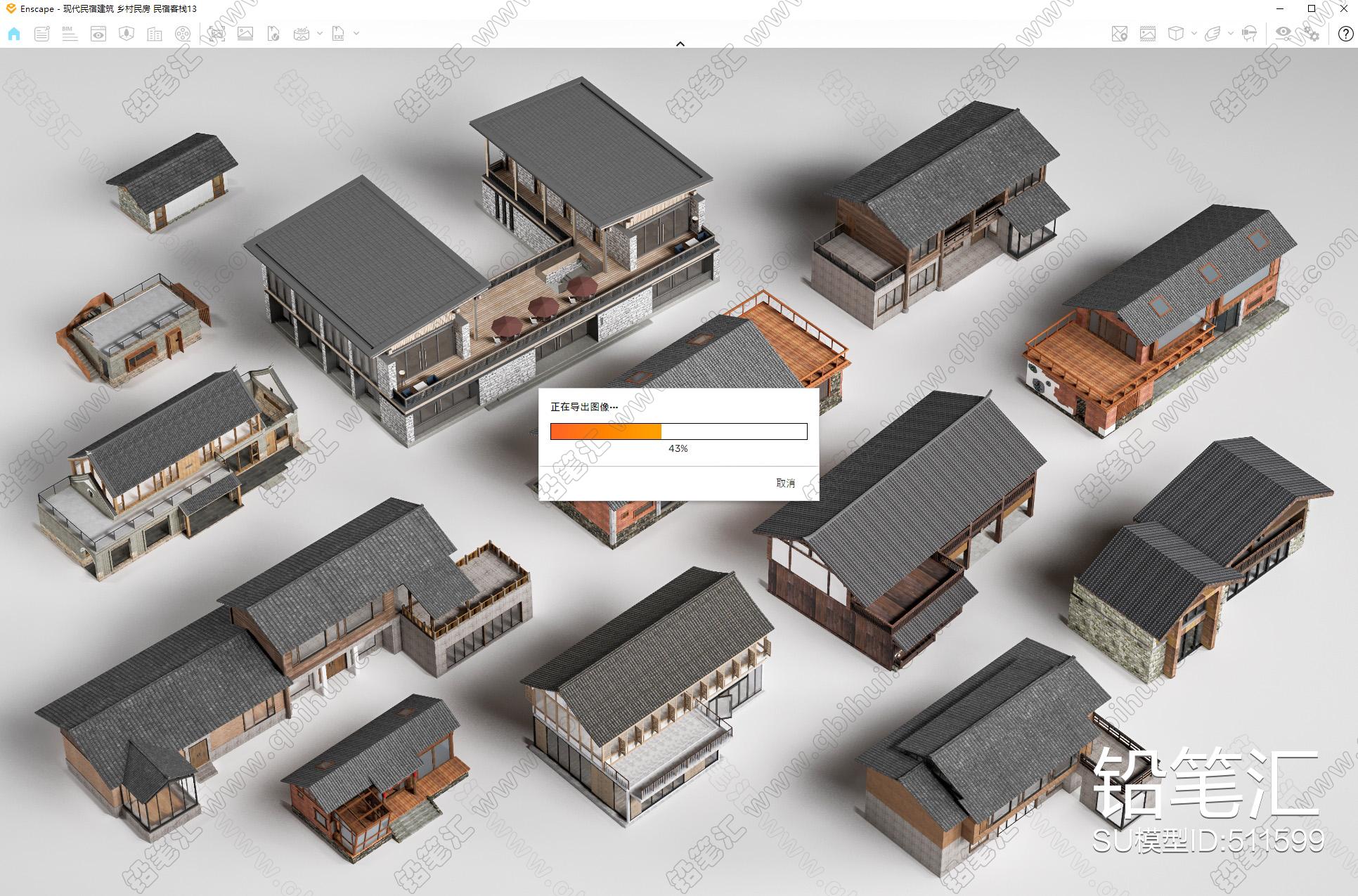1358x896 pixels.
Task: Open the view management eye-window icon
Action: click(98, 34)
